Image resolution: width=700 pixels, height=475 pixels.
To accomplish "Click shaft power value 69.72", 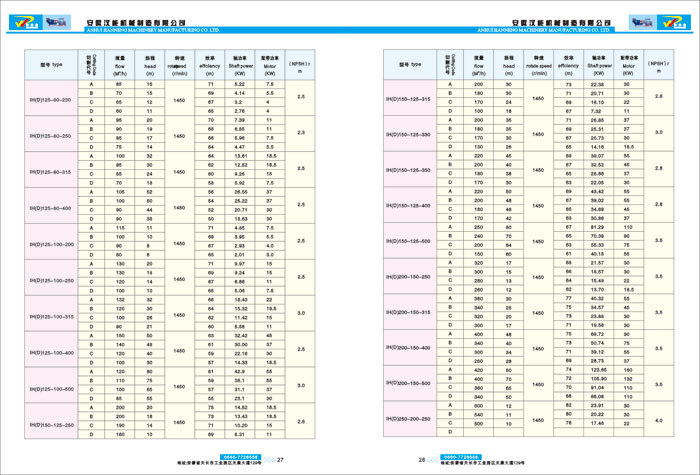I will click(598, 334).
